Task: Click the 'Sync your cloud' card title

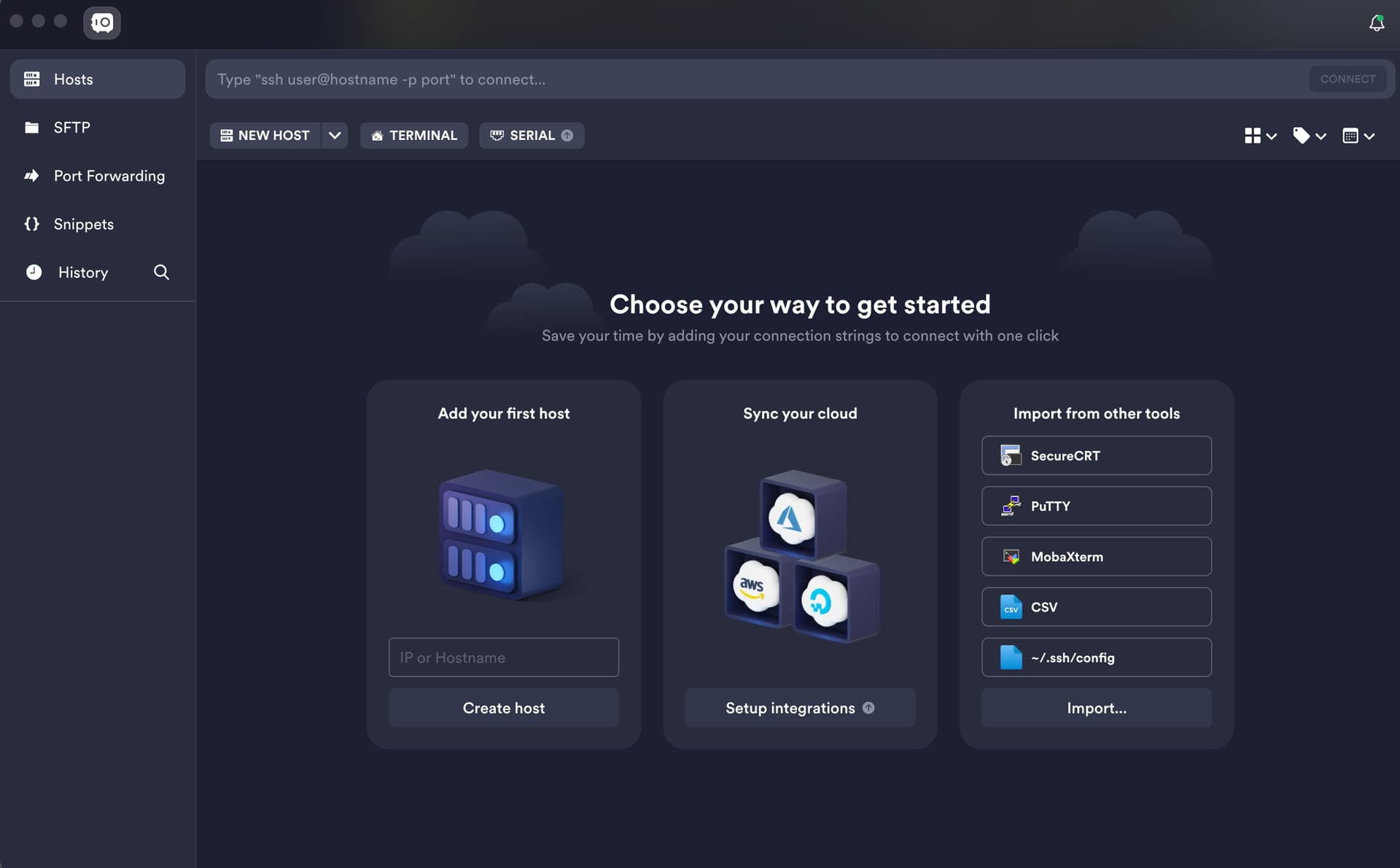Action: coord(800,413)
